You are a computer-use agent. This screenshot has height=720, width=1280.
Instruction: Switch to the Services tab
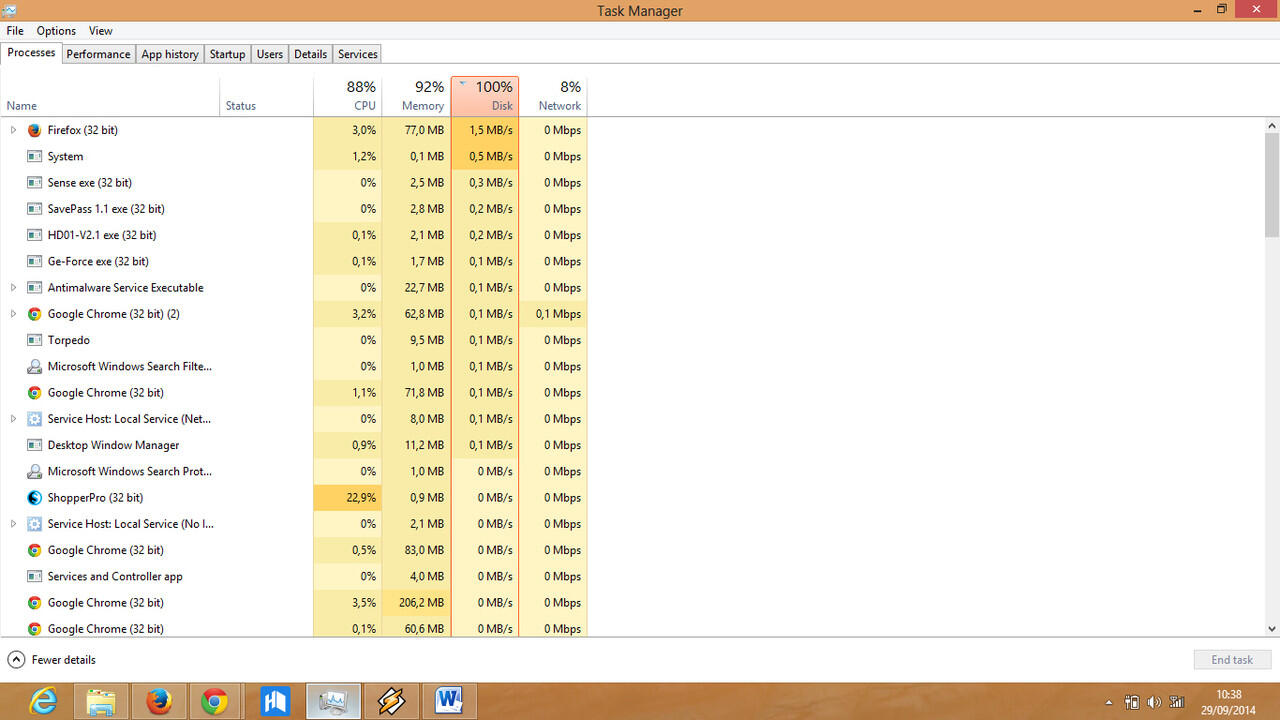coord(357,54)
